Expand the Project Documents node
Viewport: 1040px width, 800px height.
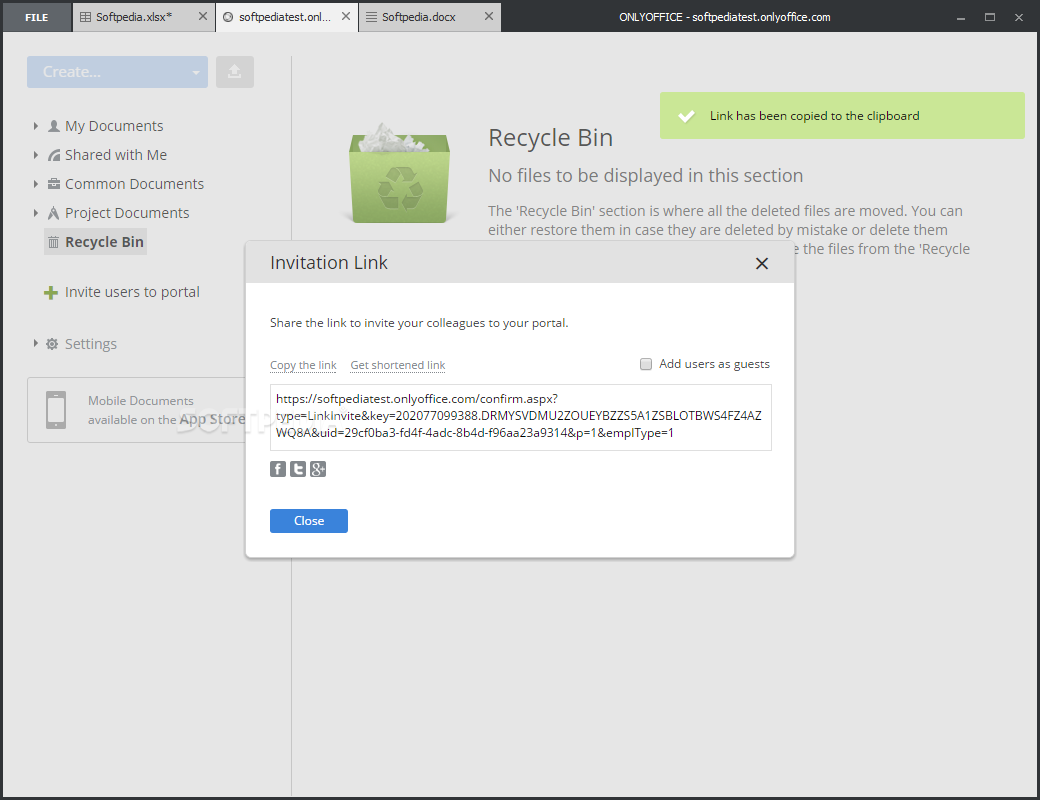[x=36, y=213]
